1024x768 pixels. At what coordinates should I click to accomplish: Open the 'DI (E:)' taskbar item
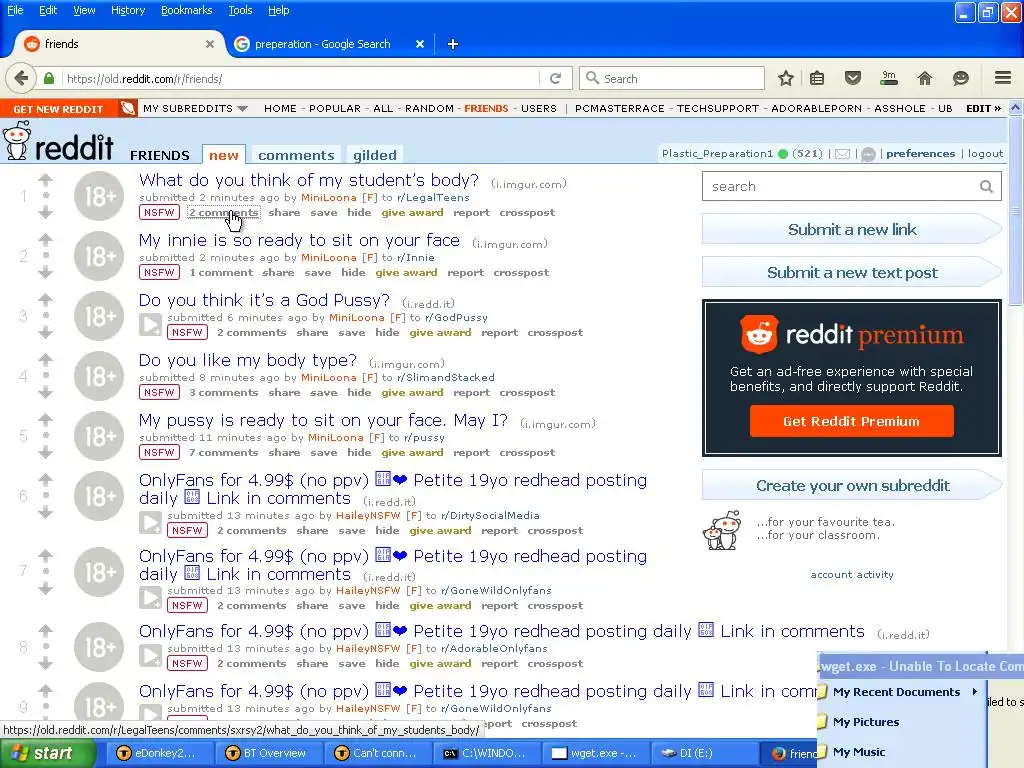pyautogui.click(x=703, y=754)
